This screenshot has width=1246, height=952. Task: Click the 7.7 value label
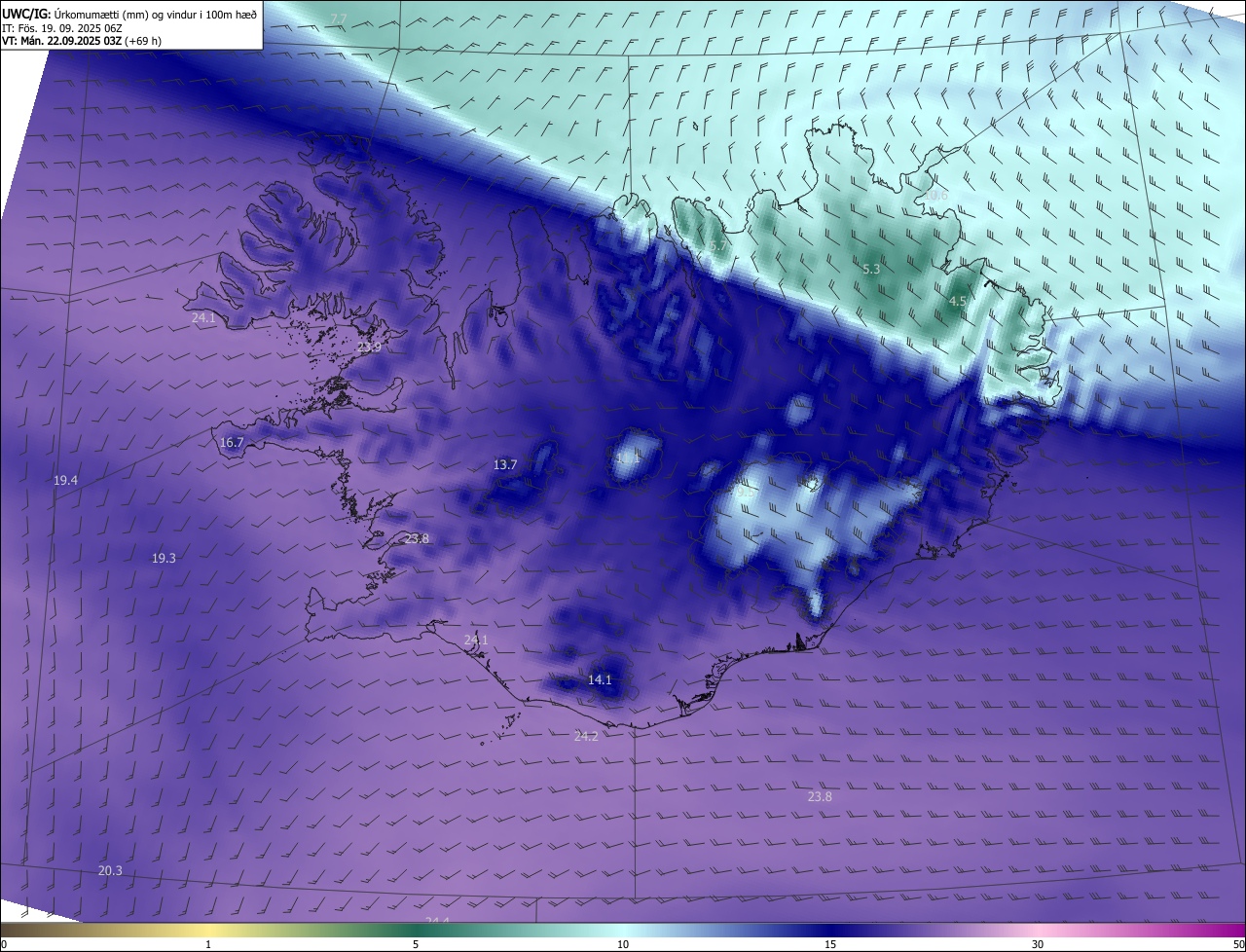pyautogui.click(x=338, y=19)
